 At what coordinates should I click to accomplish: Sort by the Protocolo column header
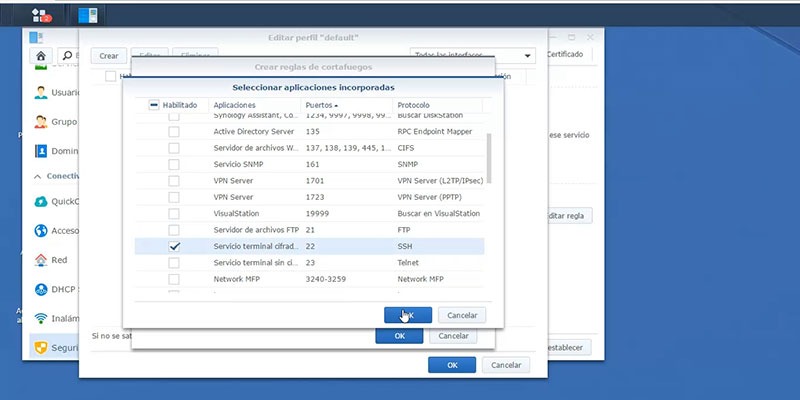[x=437, y=105]
